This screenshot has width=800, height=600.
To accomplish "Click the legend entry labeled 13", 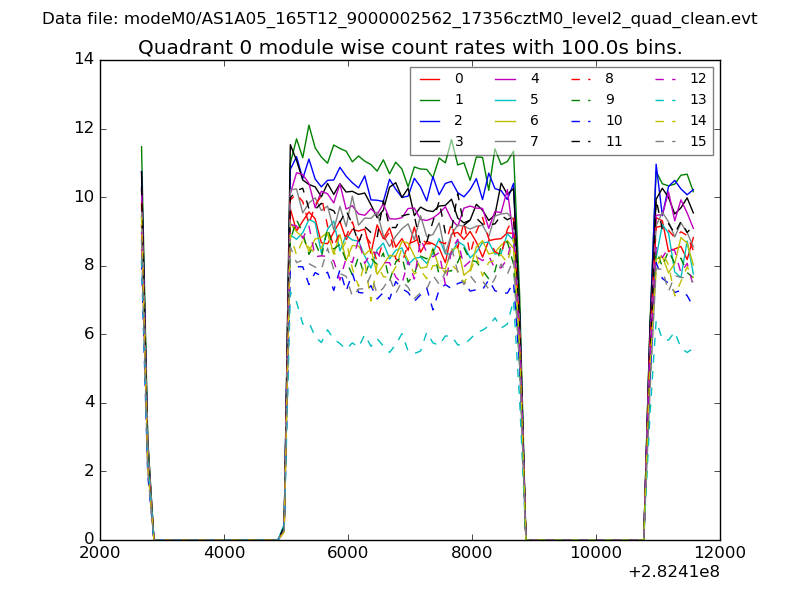I will click(698, 99).
